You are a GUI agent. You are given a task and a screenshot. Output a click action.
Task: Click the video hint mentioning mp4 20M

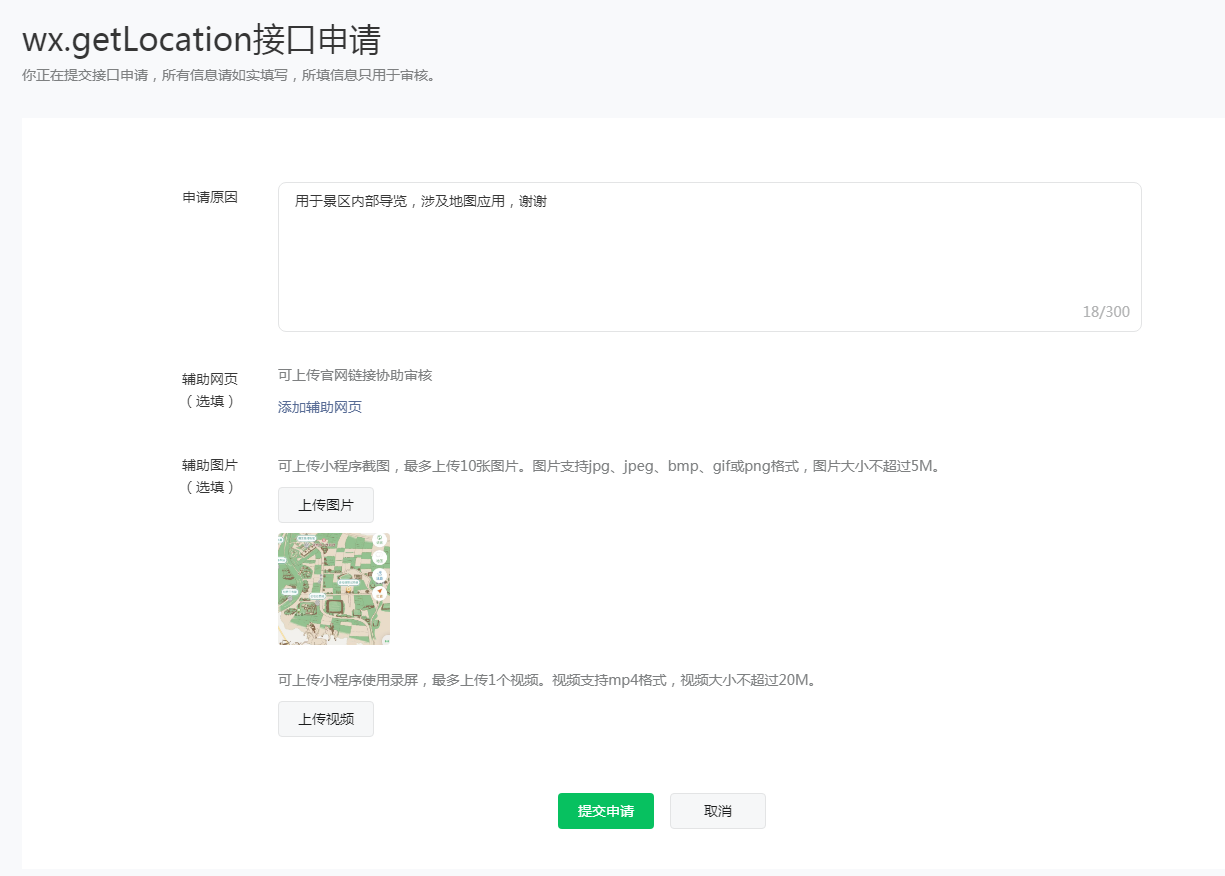[x=547, y=680]
